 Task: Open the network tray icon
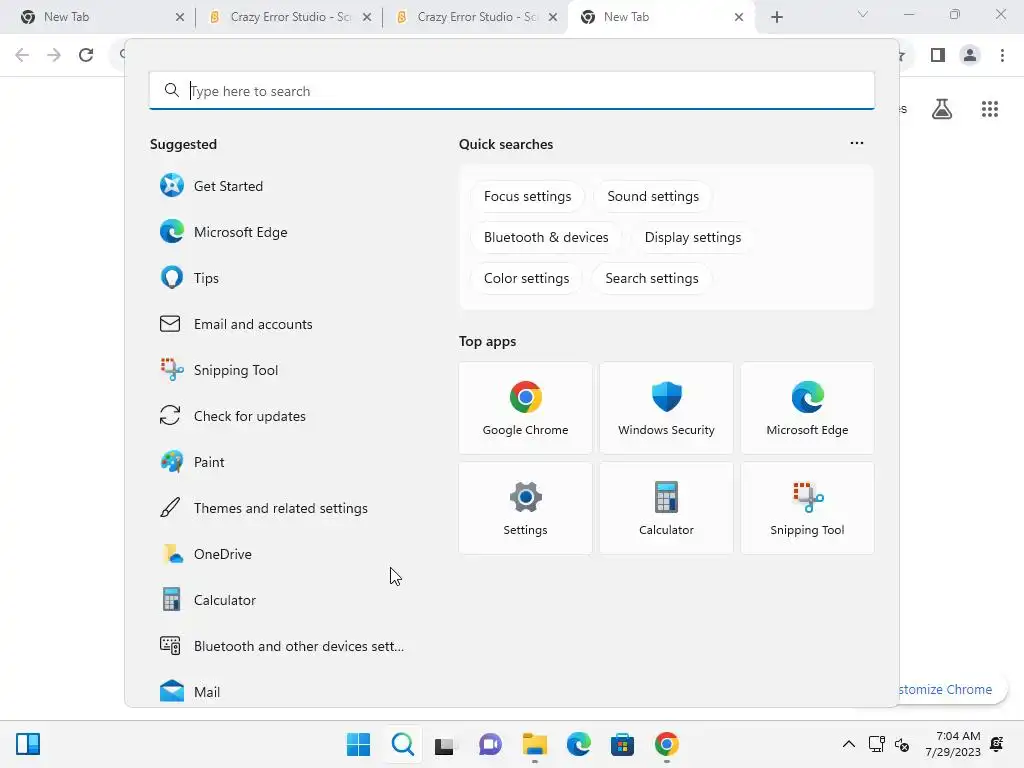click(876, 744)
